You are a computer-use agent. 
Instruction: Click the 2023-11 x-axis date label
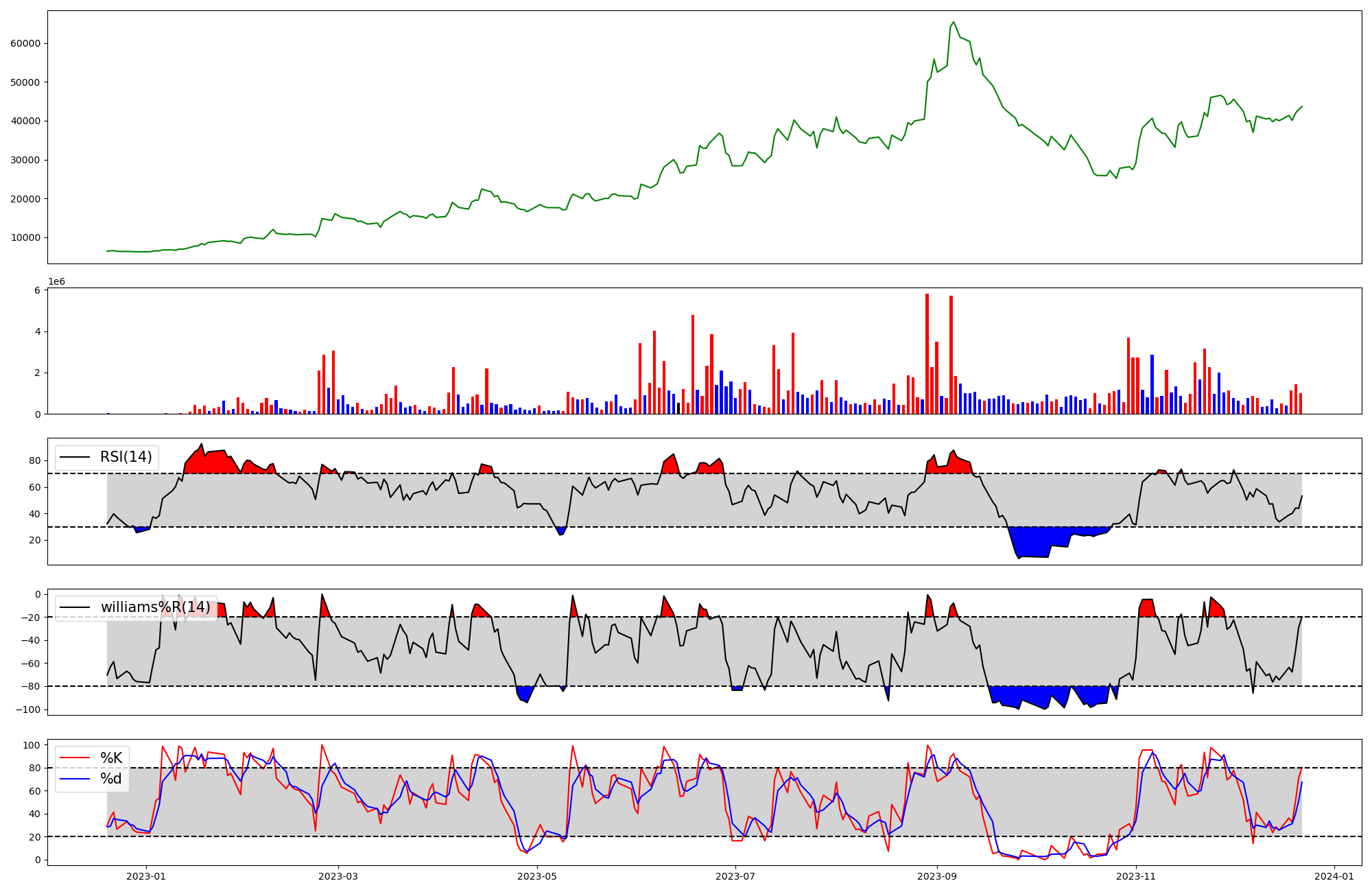[1136, 876]
